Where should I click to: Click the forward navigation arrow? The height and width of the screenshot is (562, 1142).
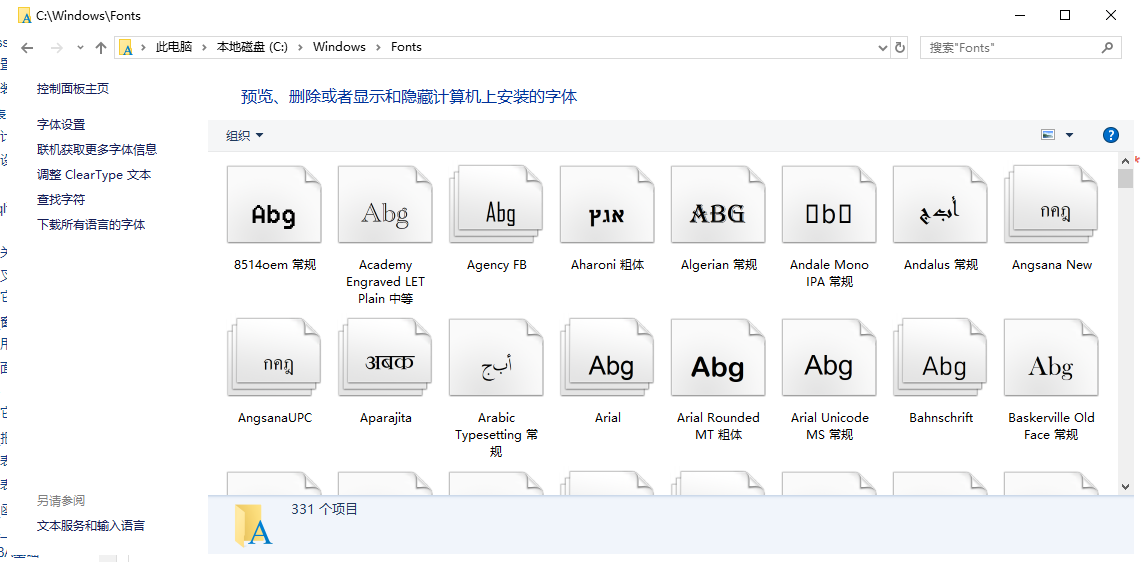pos(57,47)
